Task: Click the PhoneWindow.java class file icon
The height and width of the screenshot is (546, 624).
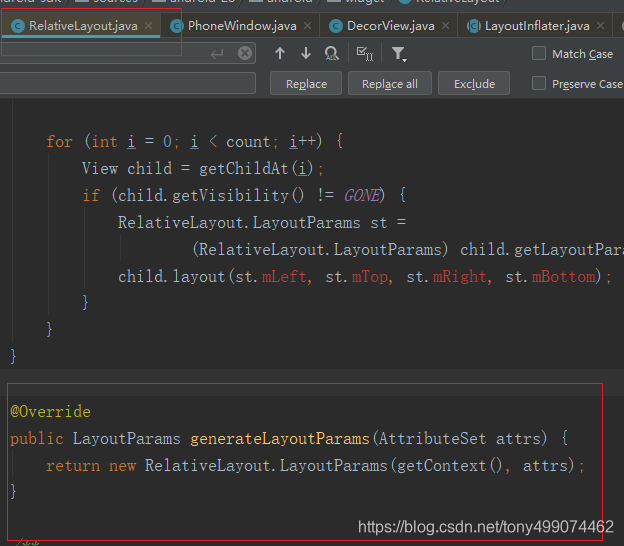Action: click(x=177, y=26)
